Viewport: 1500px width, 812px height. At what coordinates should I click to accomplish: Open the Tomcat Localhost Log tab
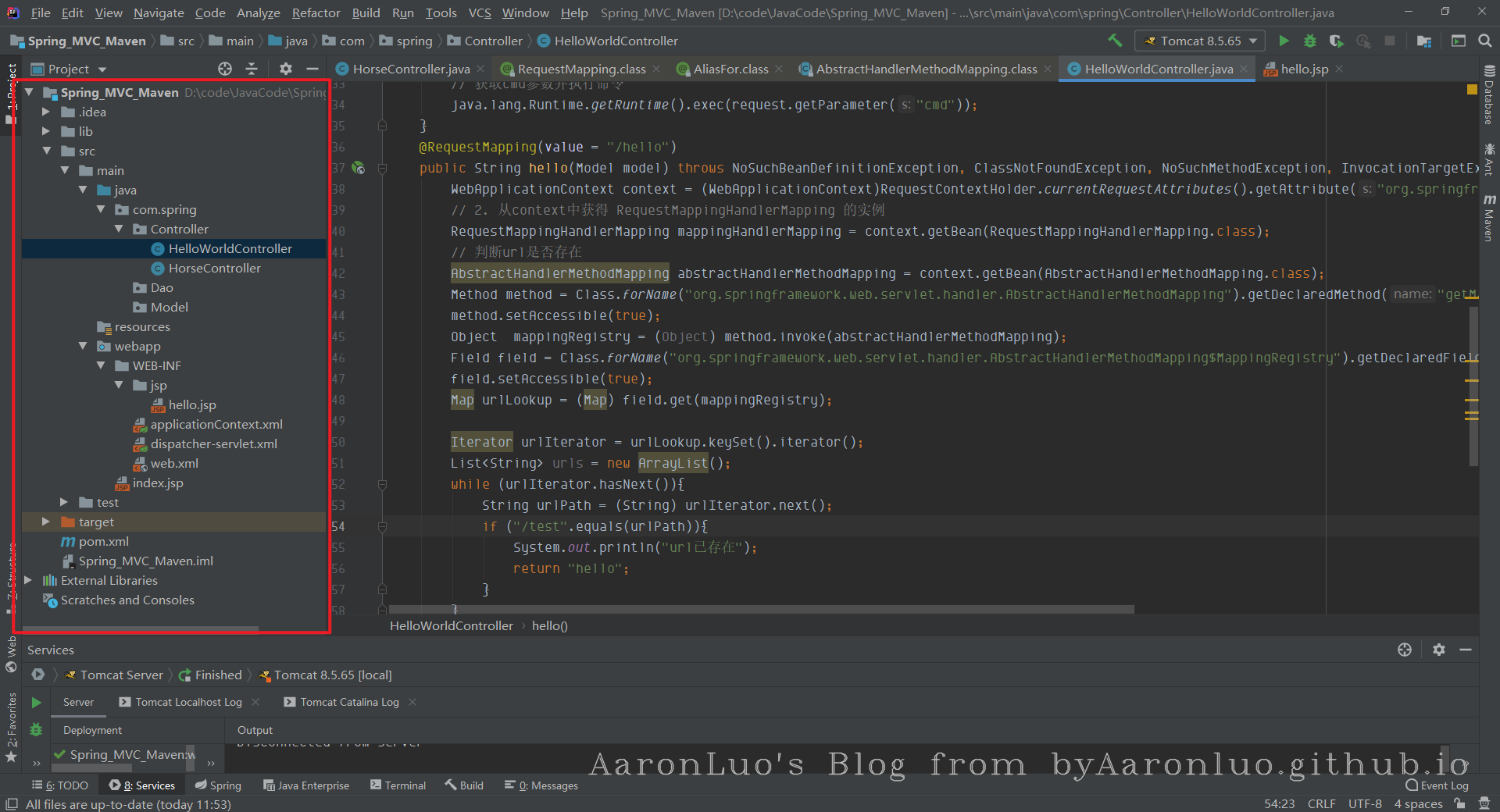pos(188,702)
